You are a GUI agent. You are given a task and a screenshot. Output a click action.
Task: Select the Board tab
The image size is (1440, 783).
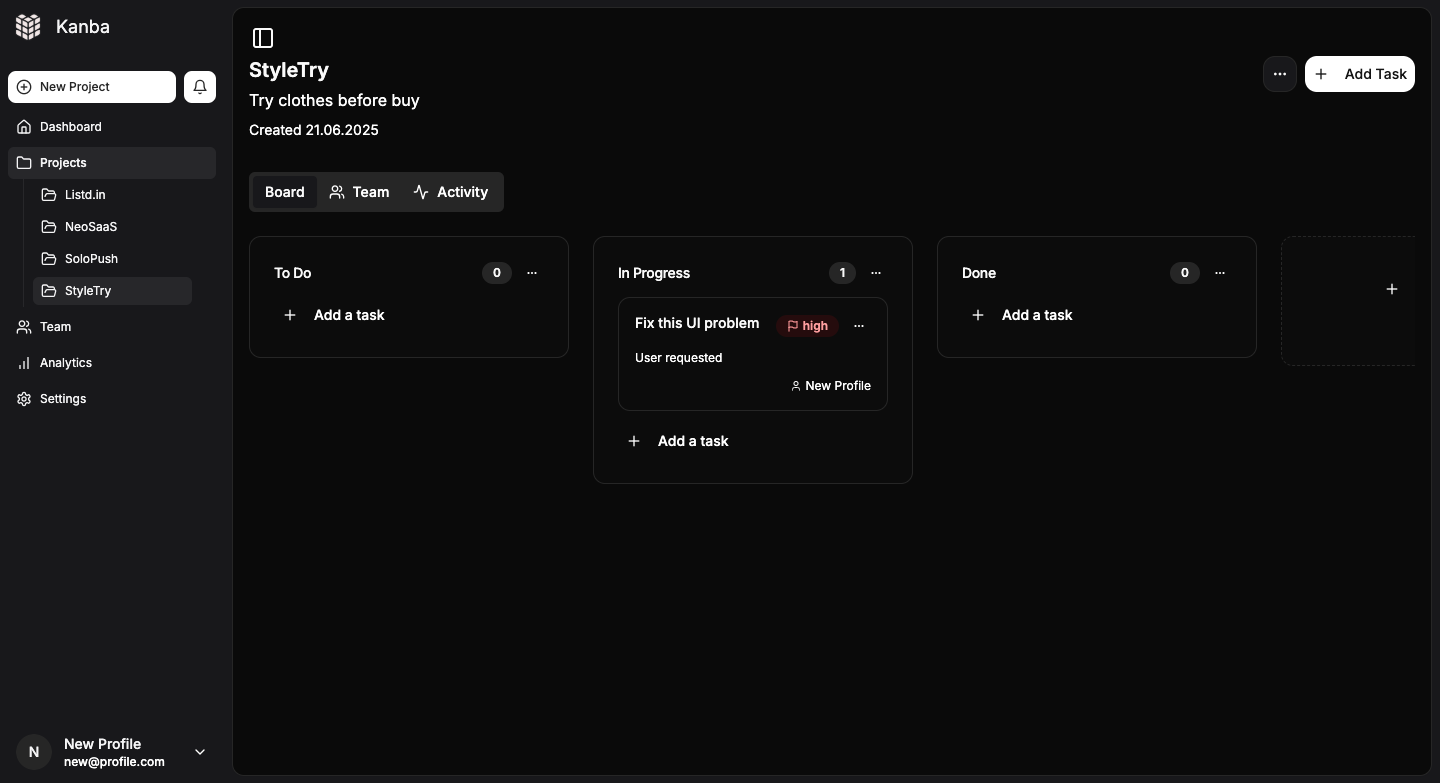pyautogui.click(x=284, y=192)
